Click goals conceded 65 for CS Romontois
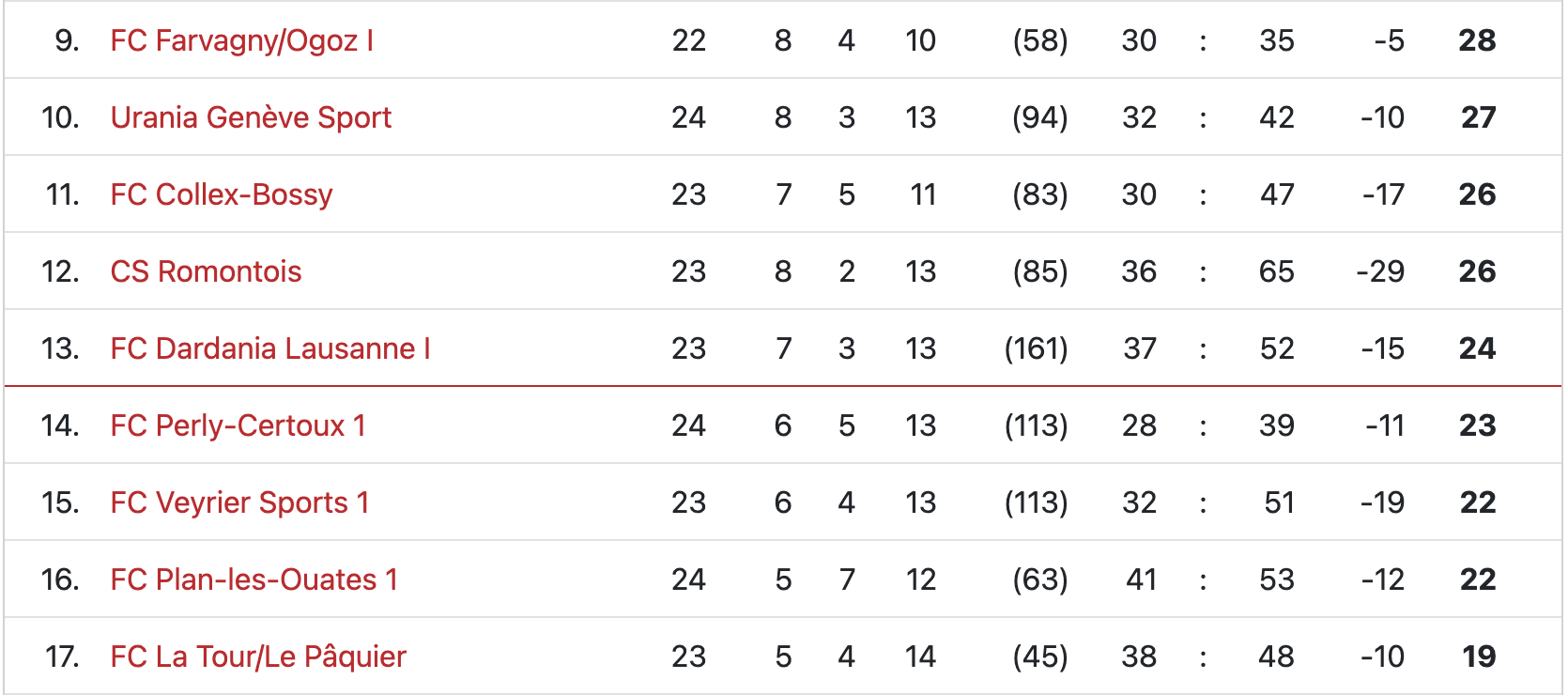 [1277, 271]
